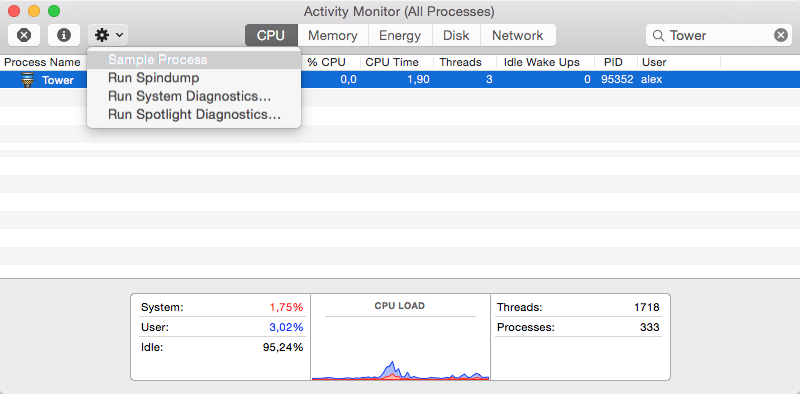Switch to the Energy tab
This screenshot has width=800, height=394.
pos(400,35)
